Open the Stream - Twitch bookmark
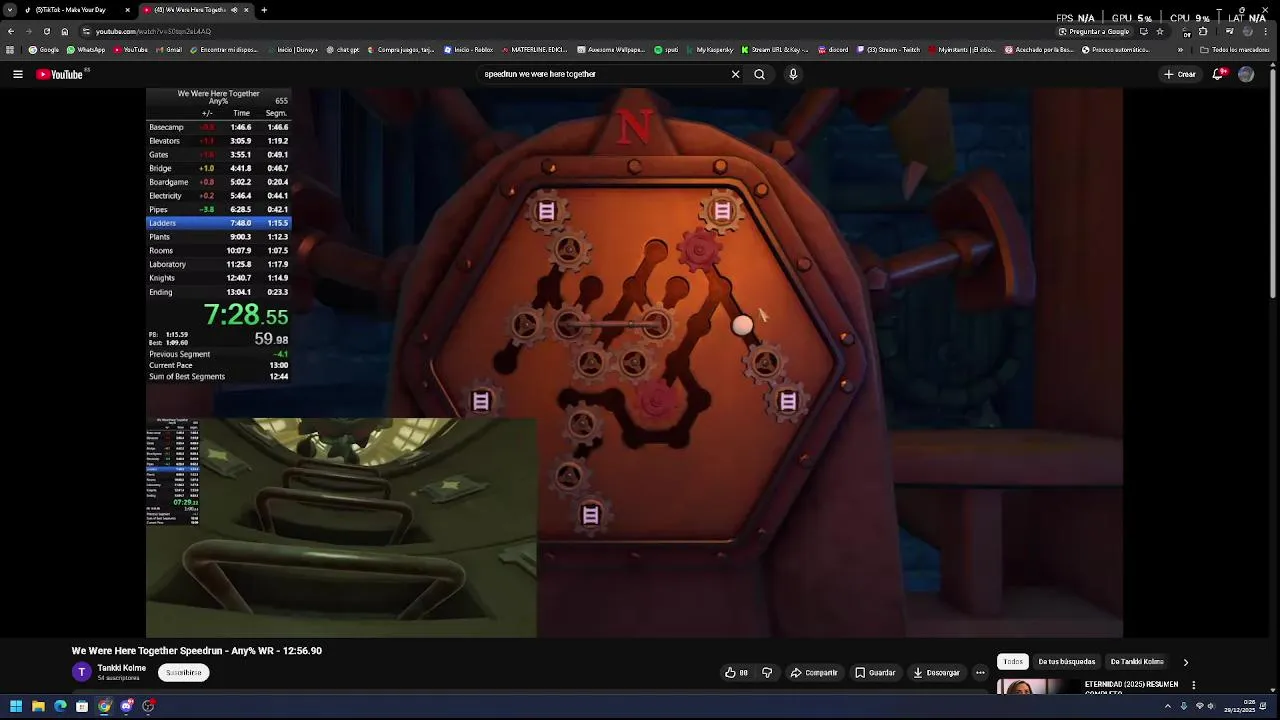The height and width of the screenshot is (720, 1280). (x=888, y=49)
